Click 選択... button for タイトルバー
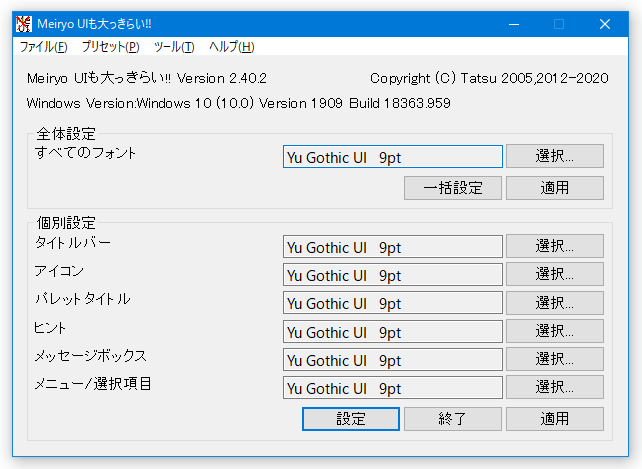Viewport: 642px width, 469px height. [x=555, y=246]
